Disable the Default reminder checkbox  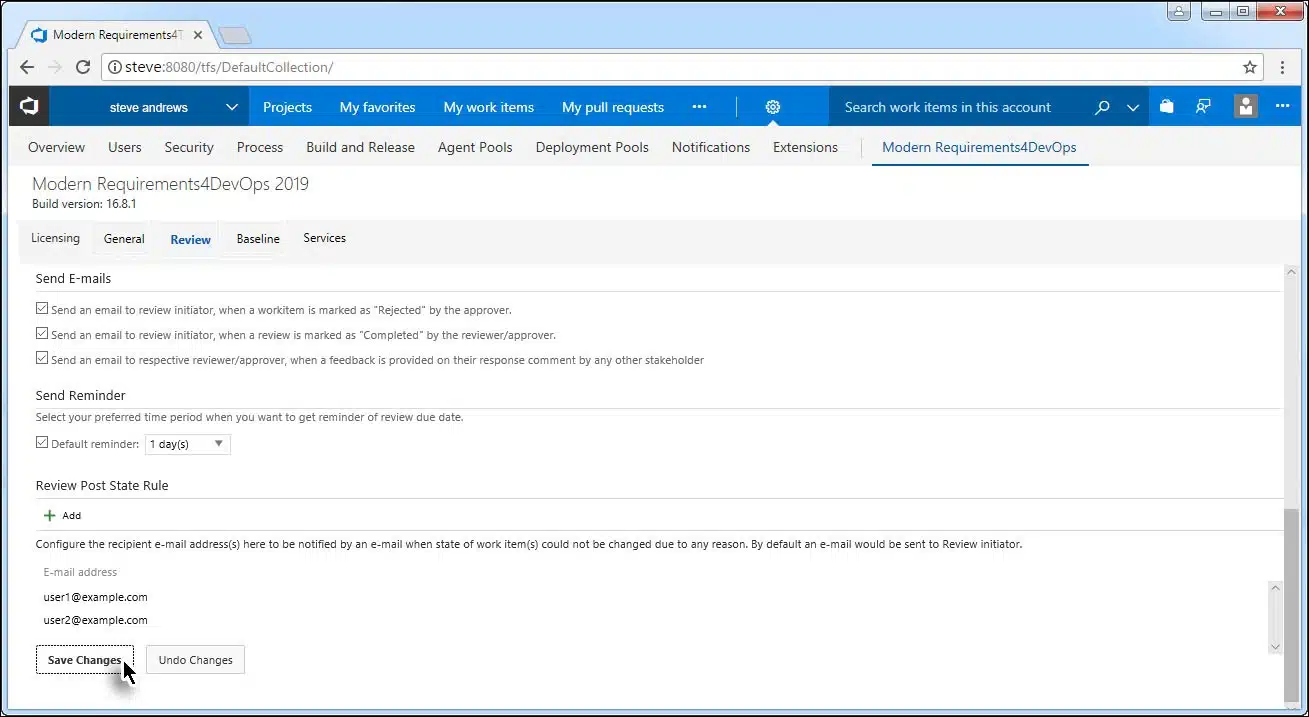click(x=42, y=443)
